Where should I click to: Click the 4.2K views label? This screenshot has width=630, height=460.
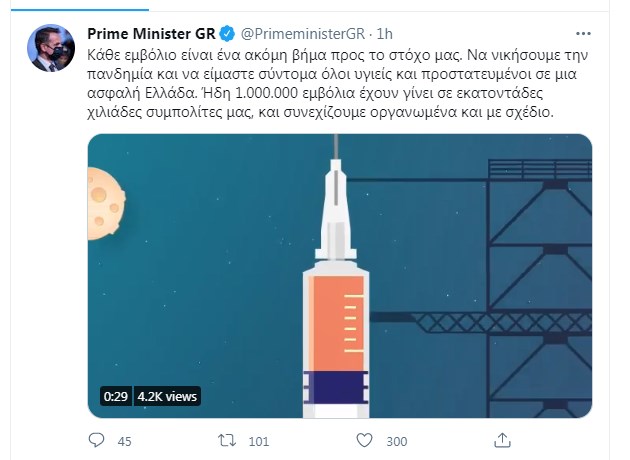[x=167, y=397]
